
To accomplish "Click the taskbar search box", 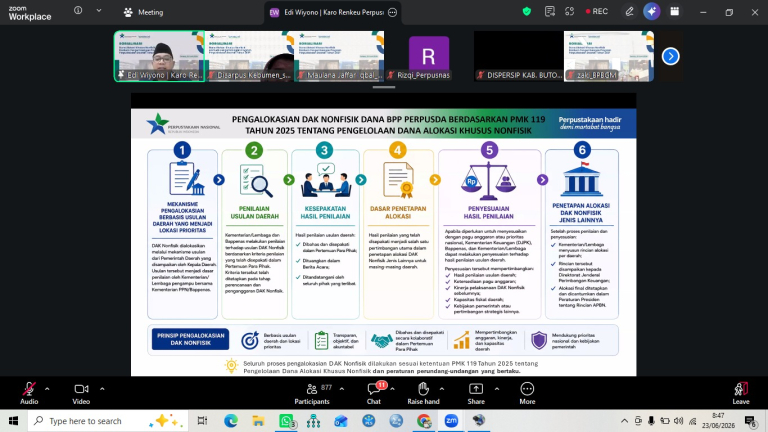I will (x=108, y=421).
